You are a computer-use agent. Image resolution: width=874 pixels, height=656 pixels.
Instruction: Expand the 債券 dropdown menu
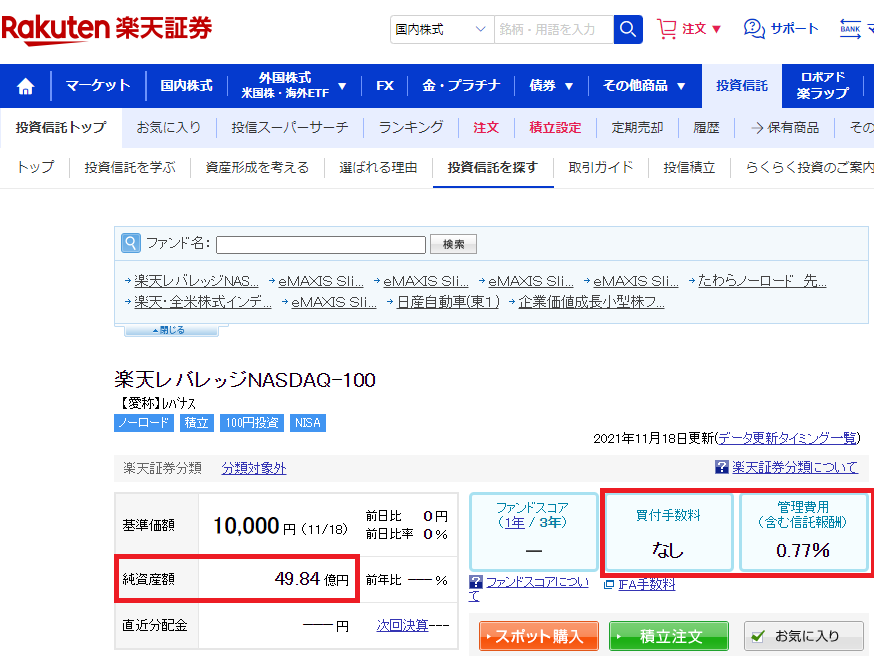coord(551,86)
